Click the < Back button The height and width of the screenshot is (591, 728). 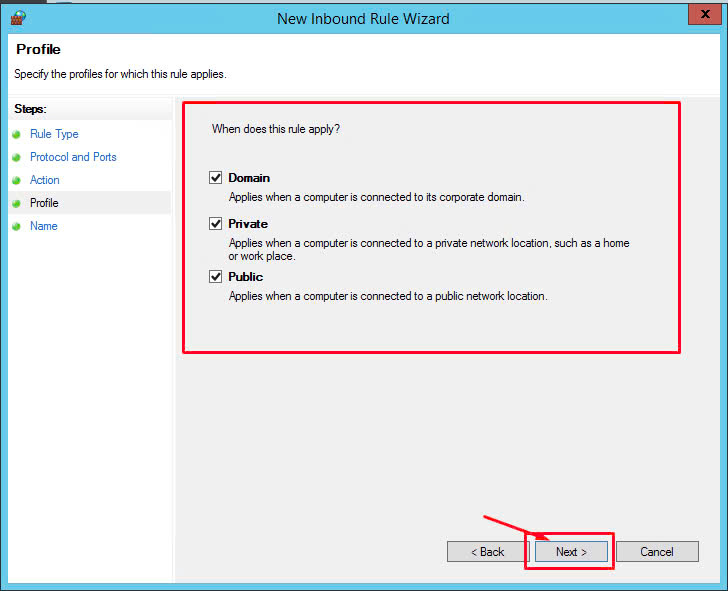[x=488, y=552]
